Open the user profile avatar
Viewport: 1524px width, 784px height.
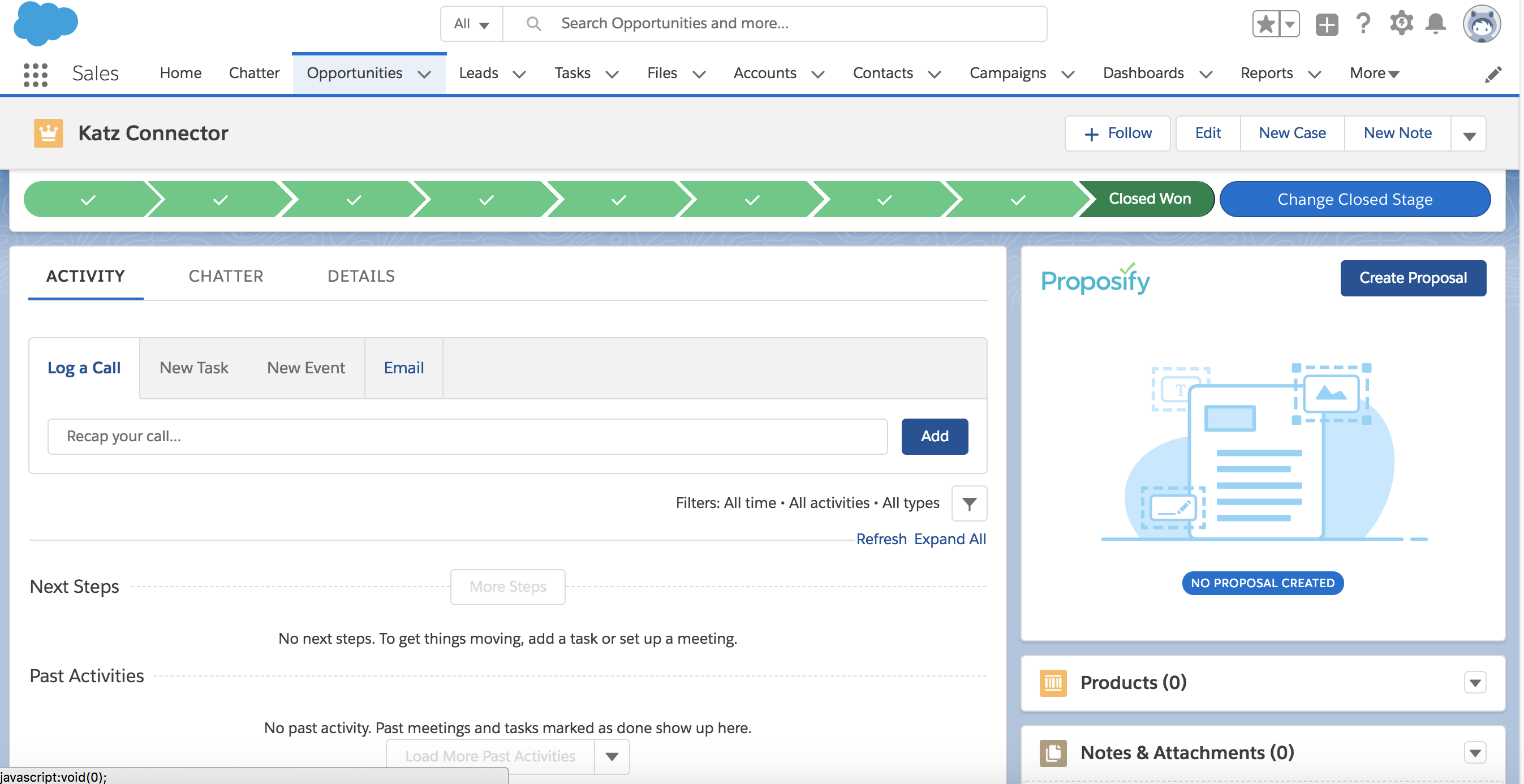(1482, 24)
